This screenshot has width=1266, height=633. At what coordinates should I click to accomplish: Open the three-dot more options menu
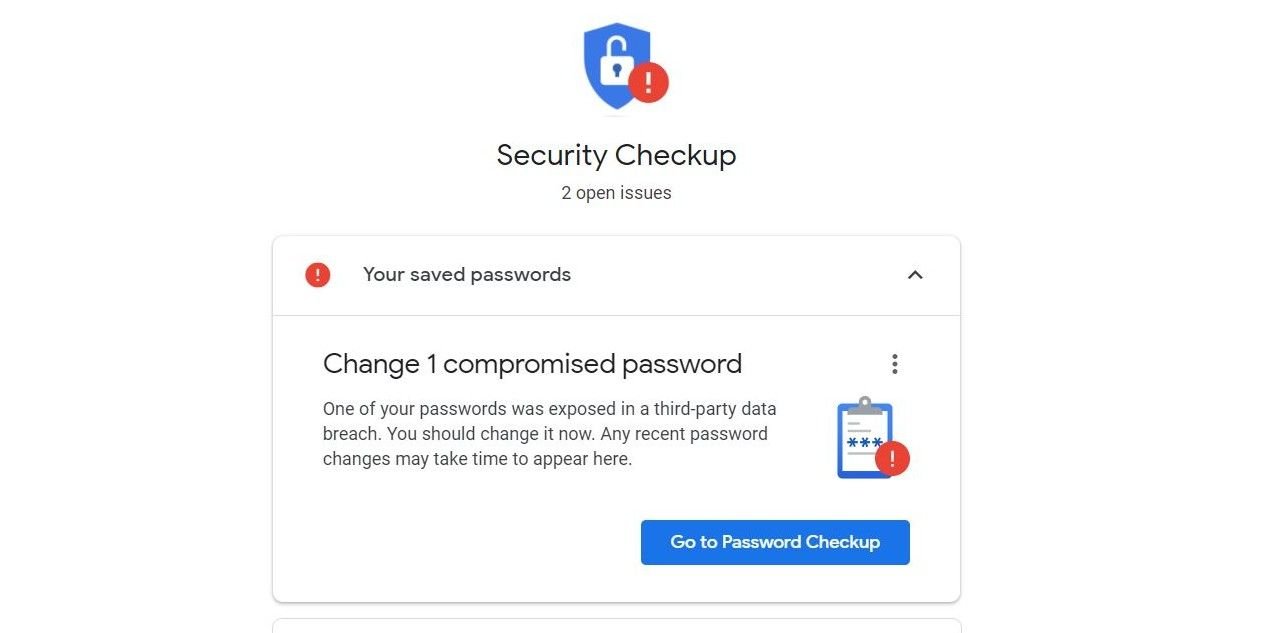pyautogui.click(x=895, y=364)
